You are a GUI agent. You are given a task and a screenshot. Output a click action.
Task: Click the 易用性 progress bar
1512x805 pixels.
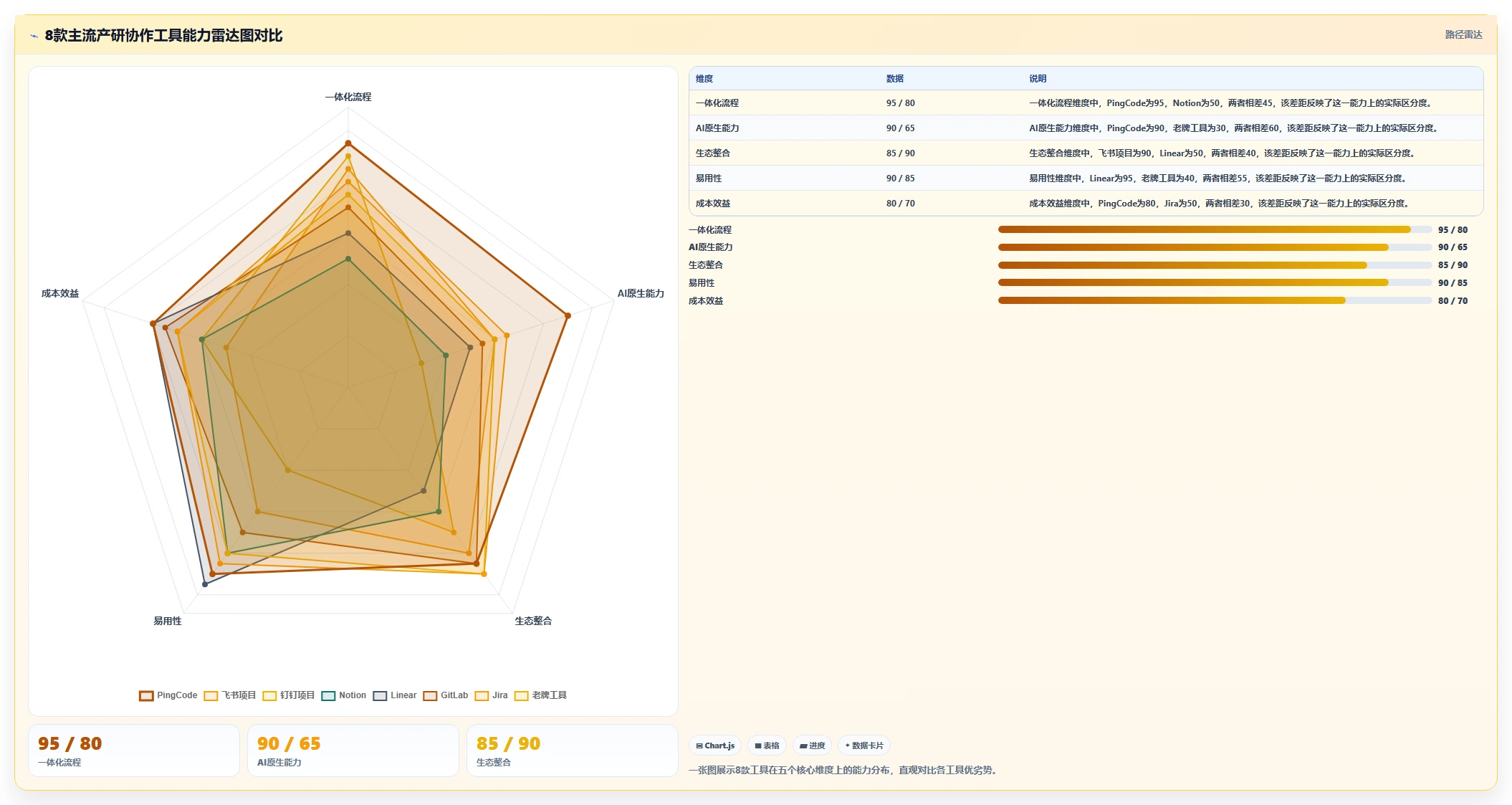(x=1215, y=282)
